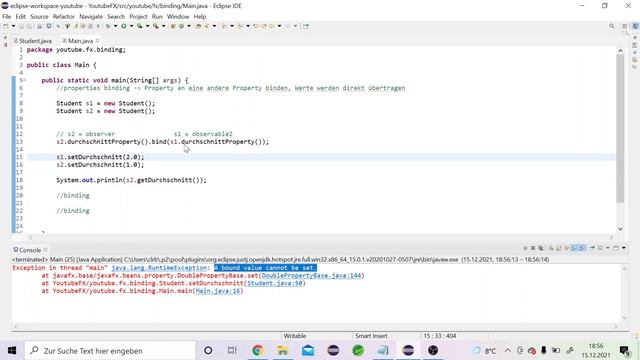Click the Console horizontal scrollbar
Image resolution: width=640 pixels, height=360 pixels.
point(316,327)
